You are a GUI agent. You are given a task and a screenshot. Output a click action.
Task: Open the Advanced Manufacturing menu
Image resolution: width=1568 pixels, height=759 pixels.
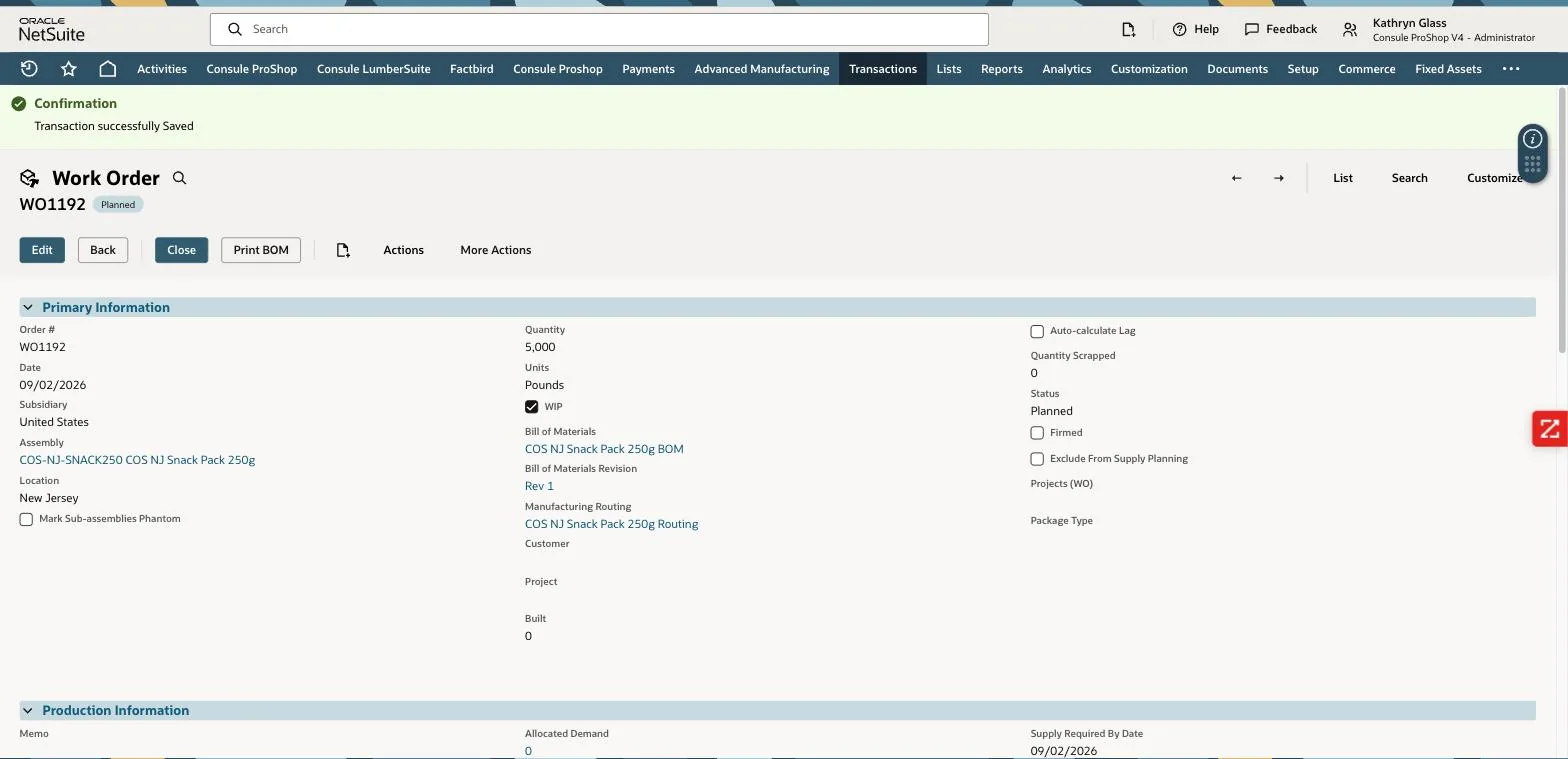pyautogui.click(x=762, y=69)
